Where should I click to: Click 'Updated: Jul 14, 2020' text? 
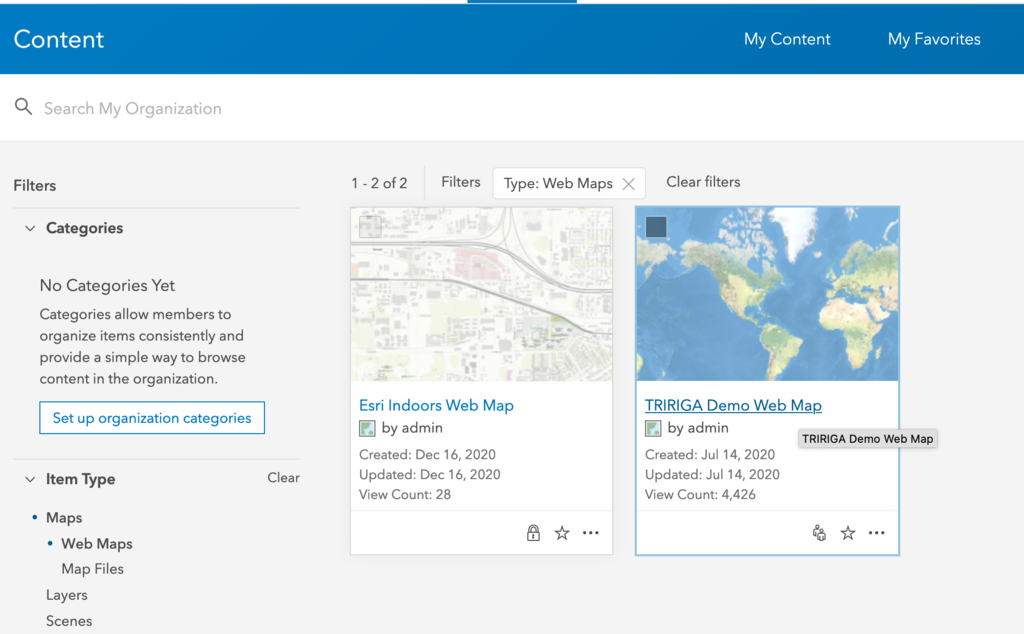(x=712, y=475)
